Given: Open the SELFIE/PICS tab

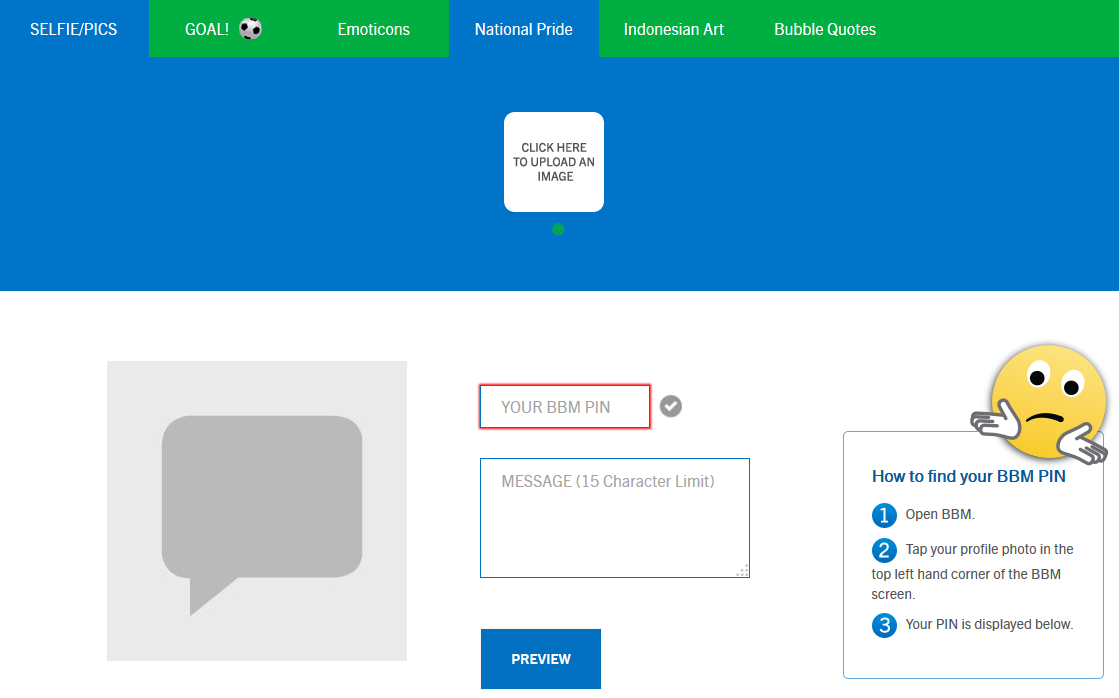Looking at the screenshot, I should (74, 29).
